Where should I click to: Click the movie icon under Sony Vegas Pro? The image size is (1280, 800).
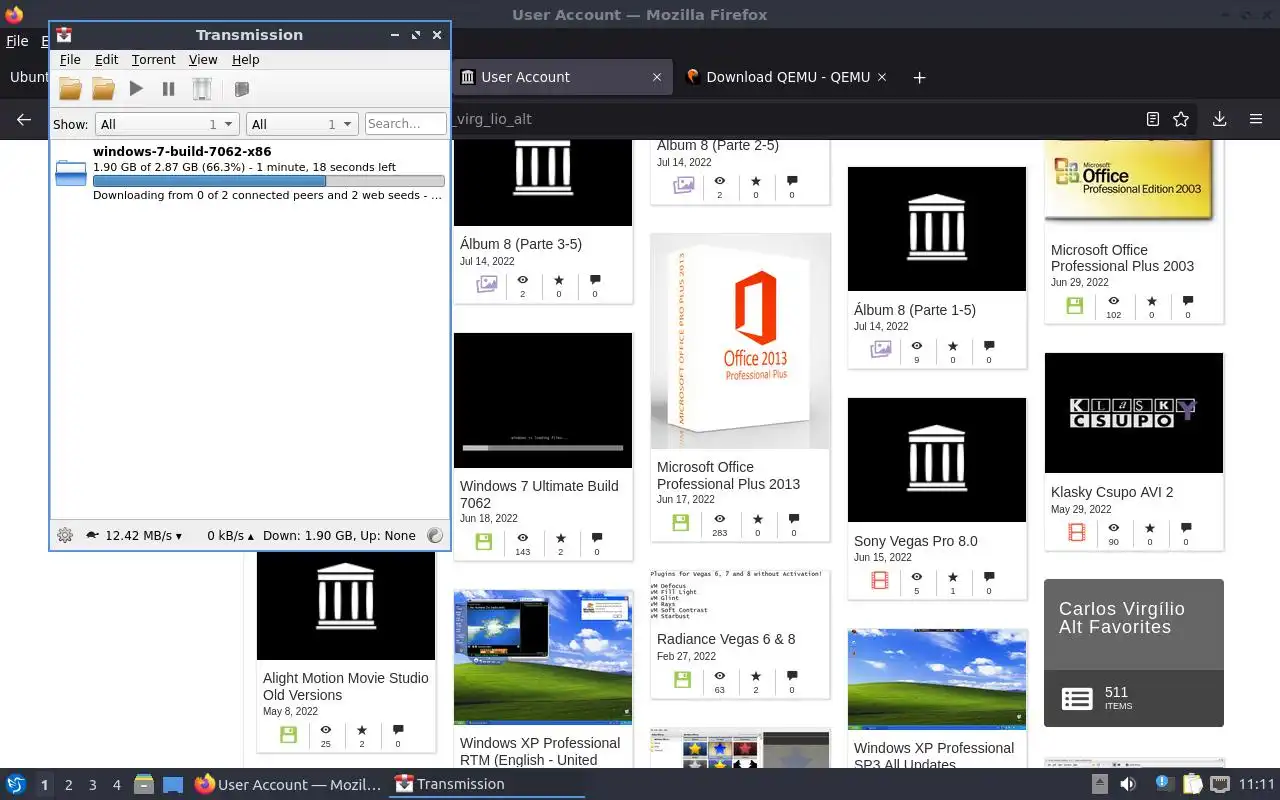click(x=880, y=580)
